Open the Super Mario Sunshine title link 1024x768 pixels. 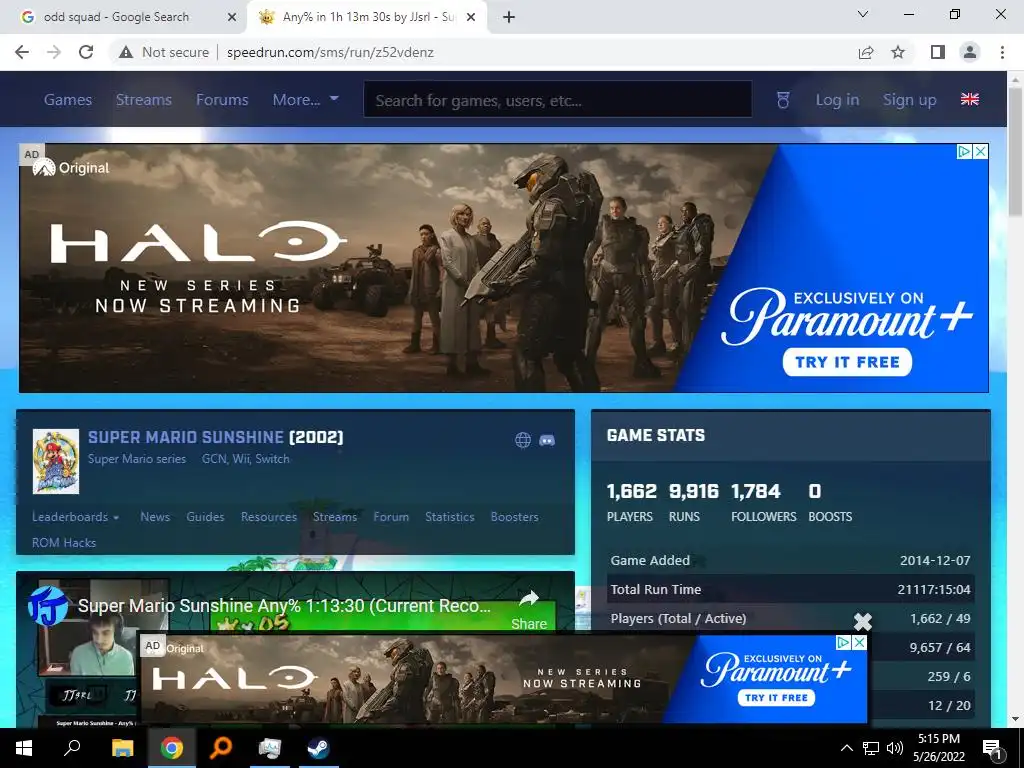tap(186, 437)
